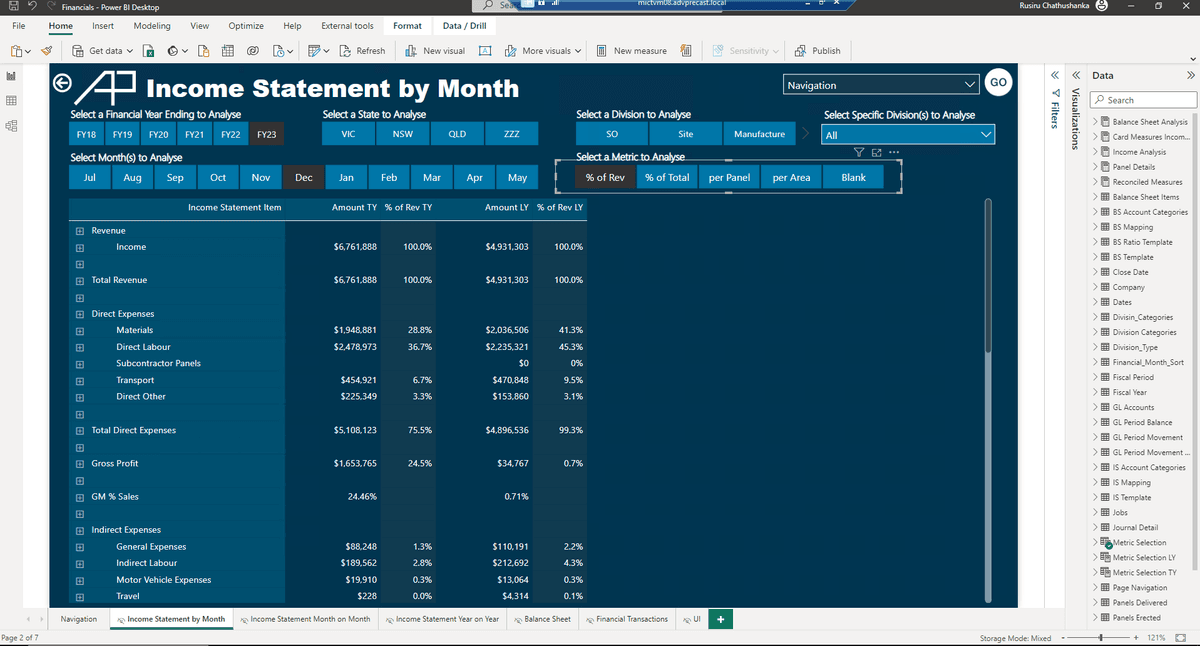The height and width of the screenshot is (646, 1200).
Task: Insert a text box using the A icon
Action: (x=485, y=50)
